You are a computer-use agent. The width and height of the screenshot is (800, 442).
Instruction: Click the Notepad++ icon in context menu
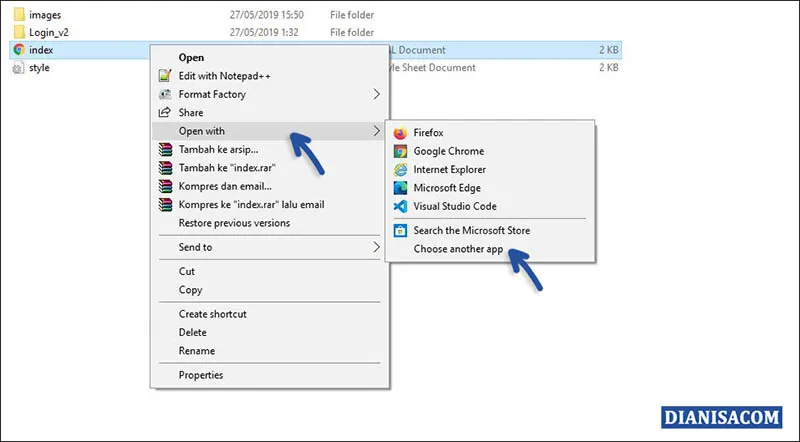click(x=165, y=76)
